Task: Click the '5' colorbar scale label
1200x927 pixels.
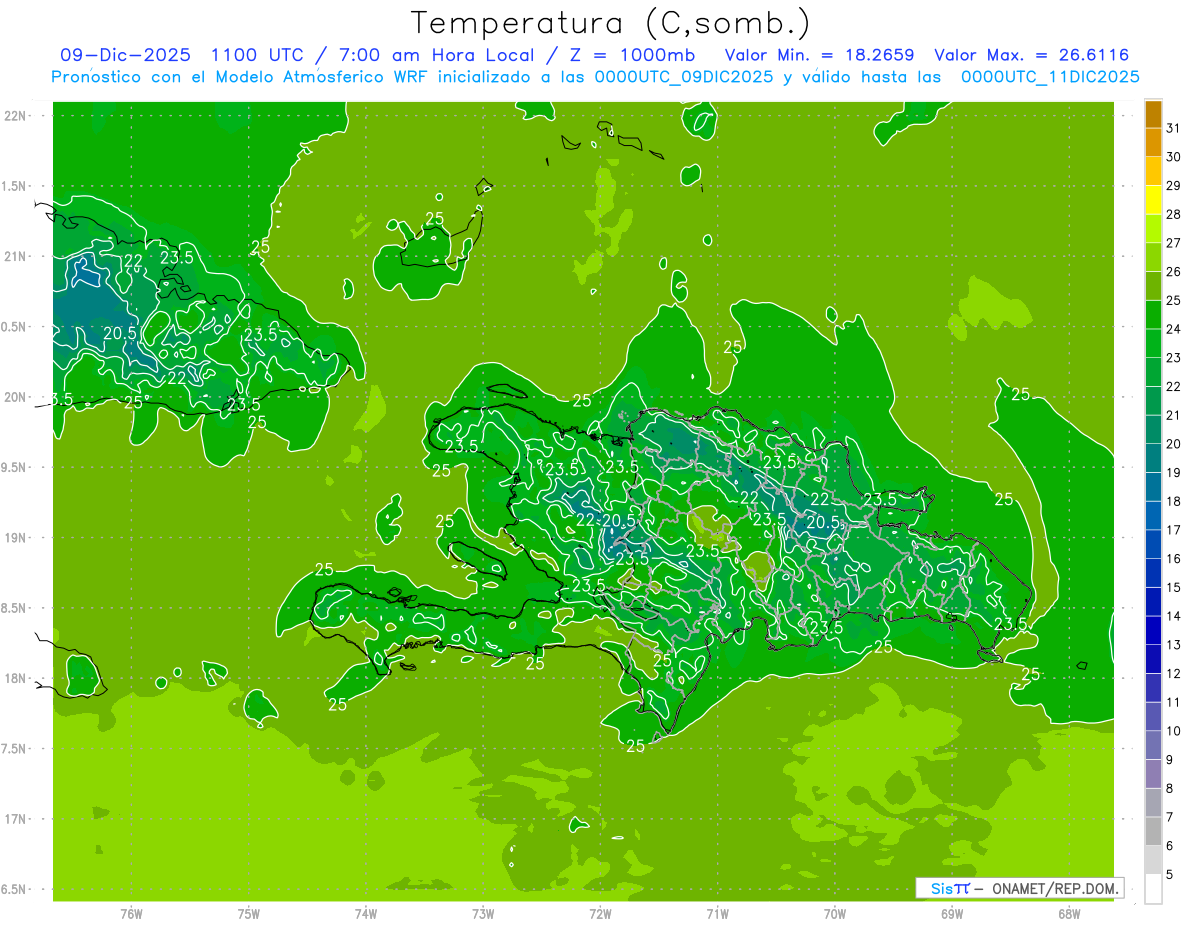Action: pos(1170,874)
